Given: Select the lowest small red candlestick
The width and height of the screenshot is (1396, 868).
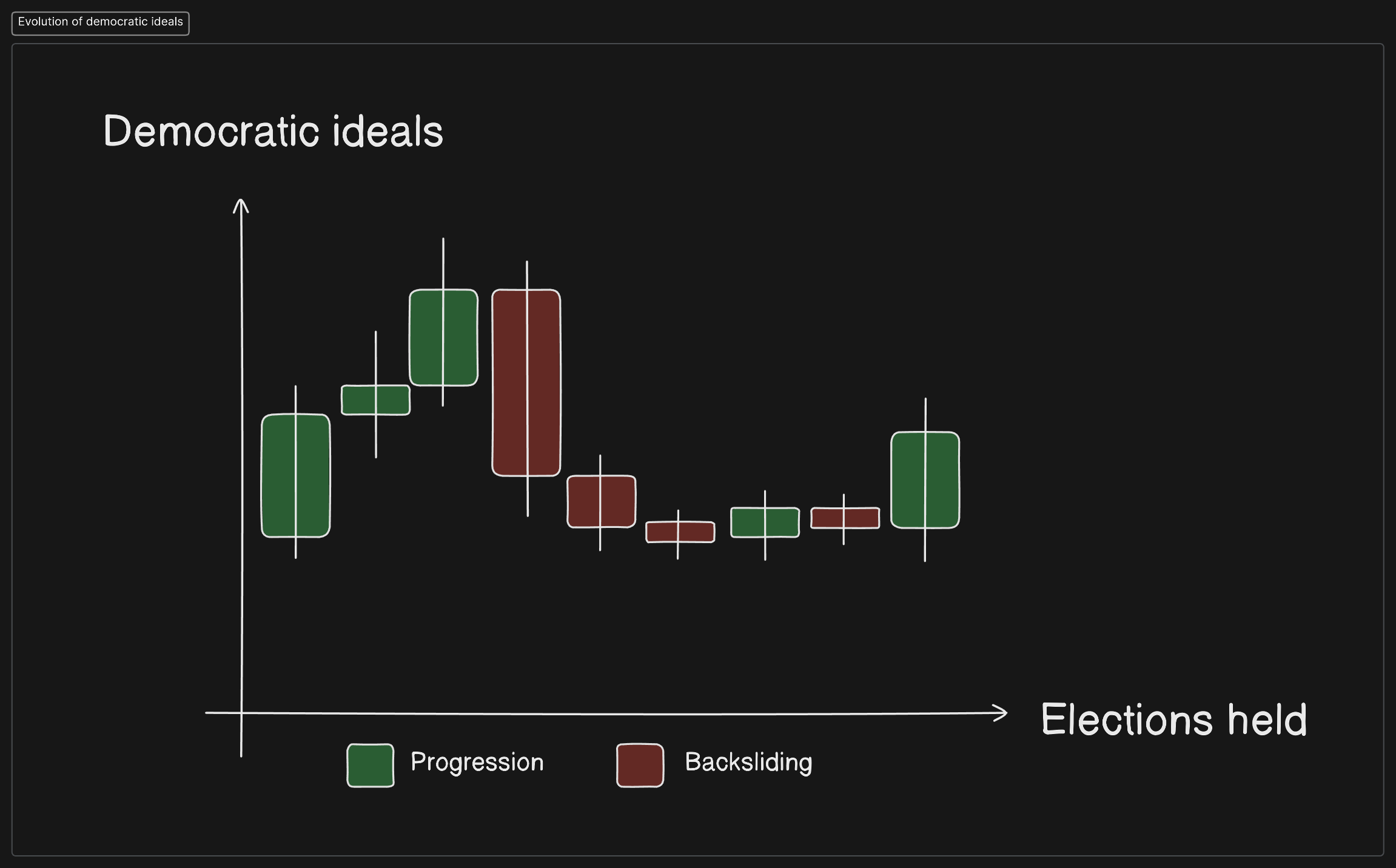Looking at the screenshot, I should click(664, 532).
